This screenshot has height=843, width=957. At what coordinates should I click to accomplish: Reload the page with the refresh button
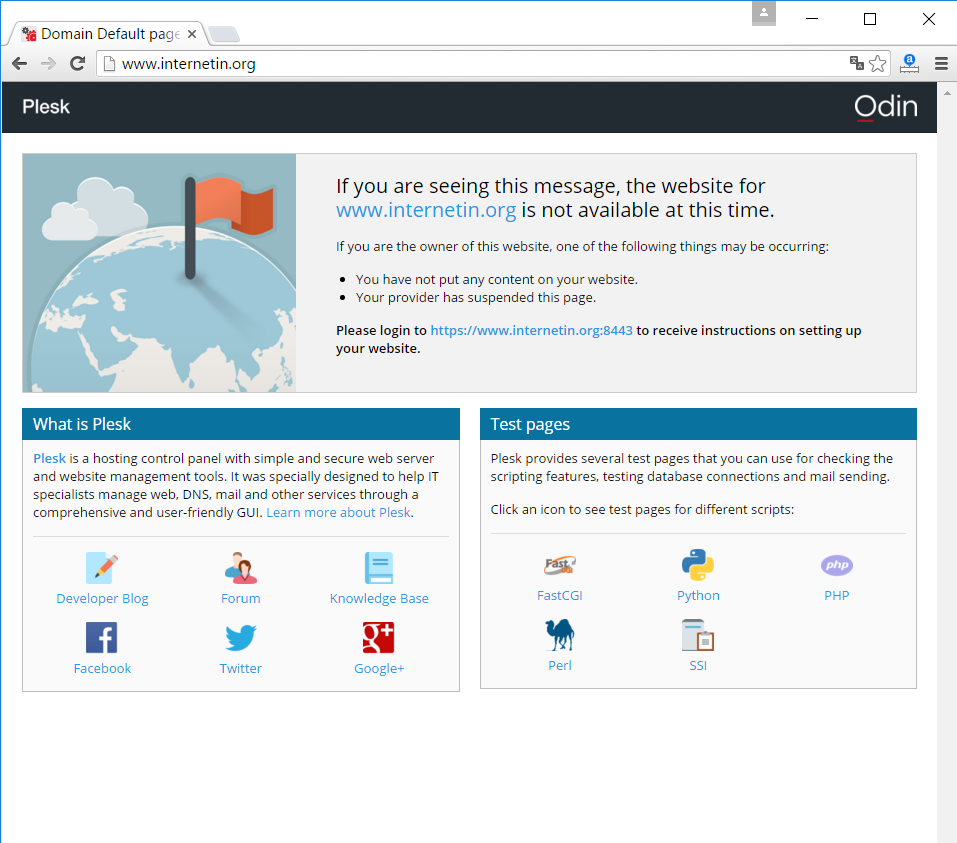pos(77,64)
